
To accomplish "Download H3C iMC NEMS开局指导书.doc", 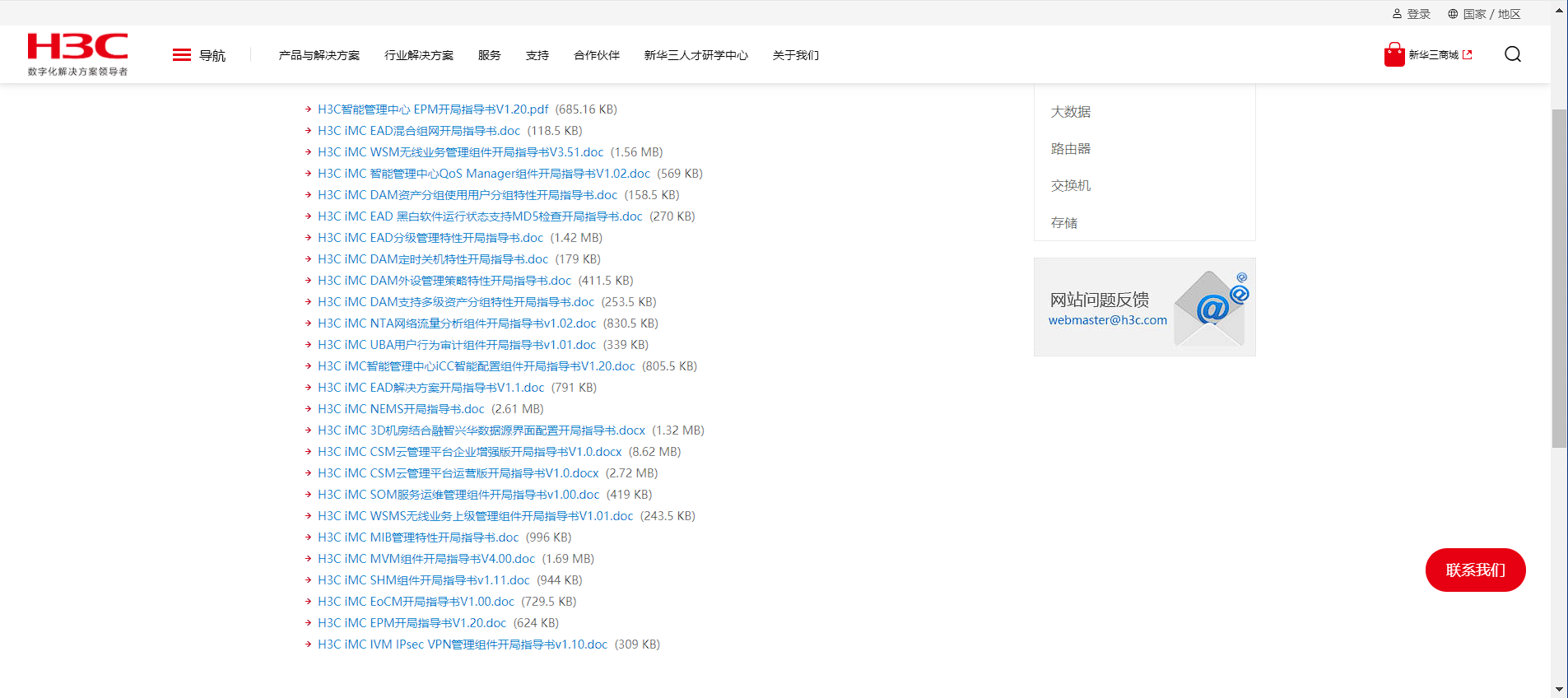I will pos(401,409).
